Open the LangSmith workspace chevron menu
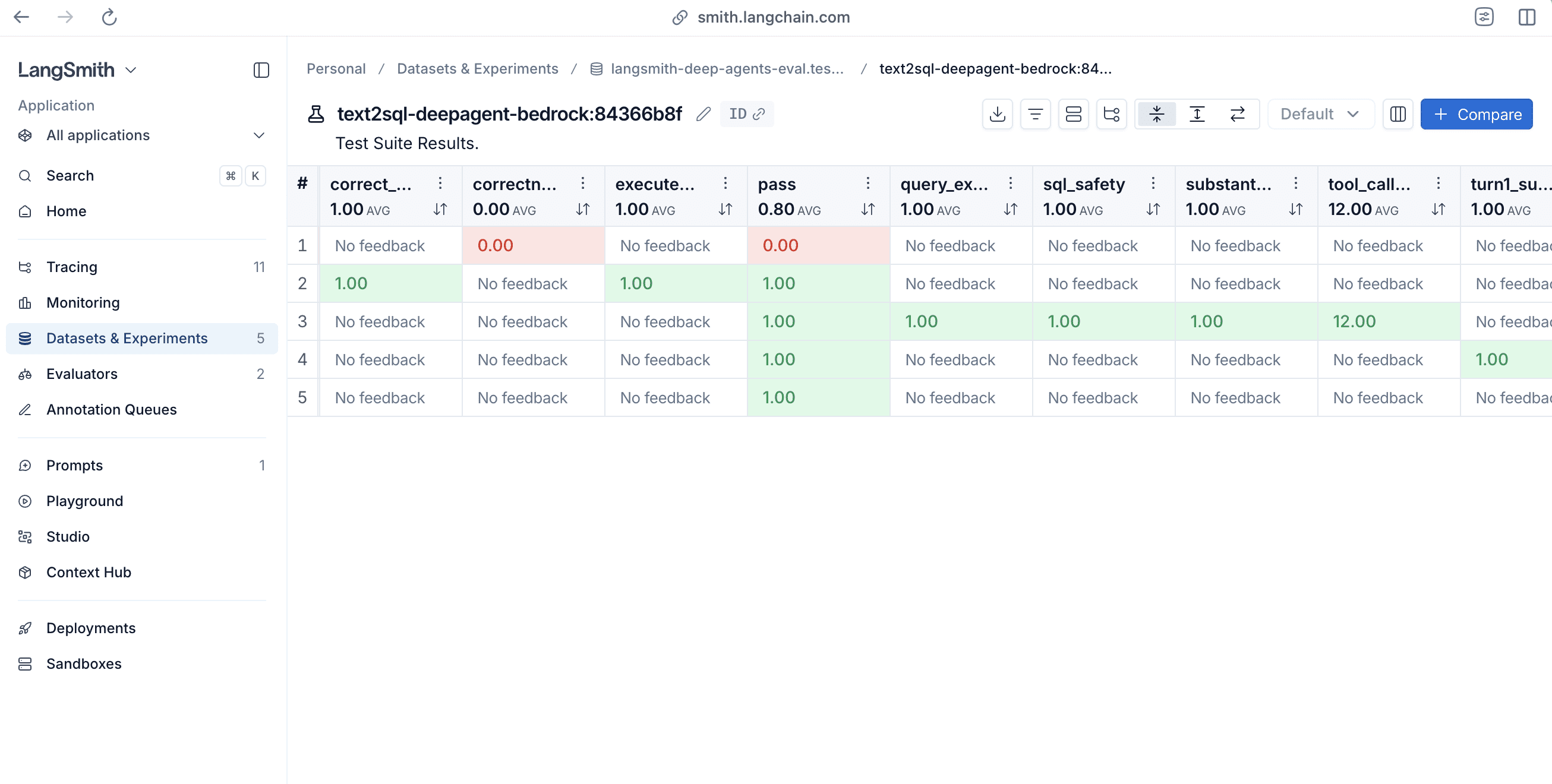The image size is (1552, 784). click(x=131, y=70)
